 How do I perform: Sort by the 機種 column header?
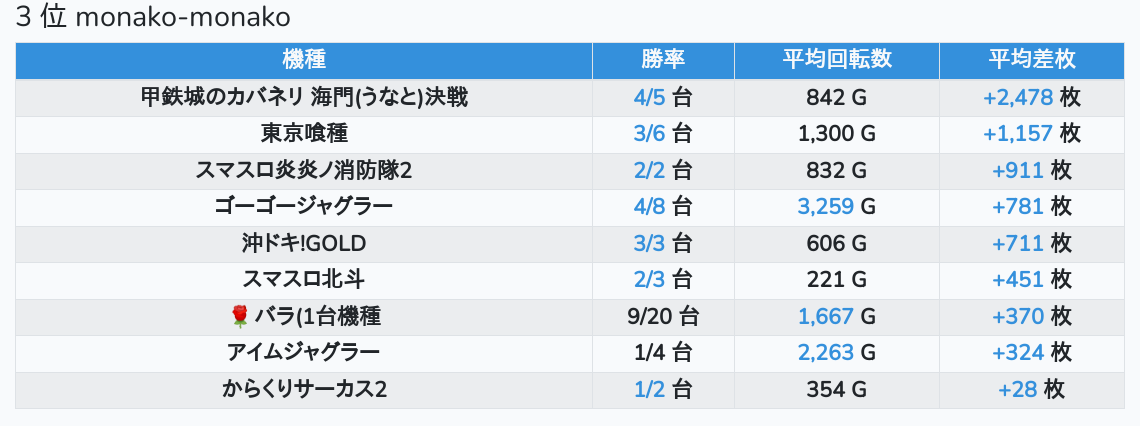tap(304, 60)
